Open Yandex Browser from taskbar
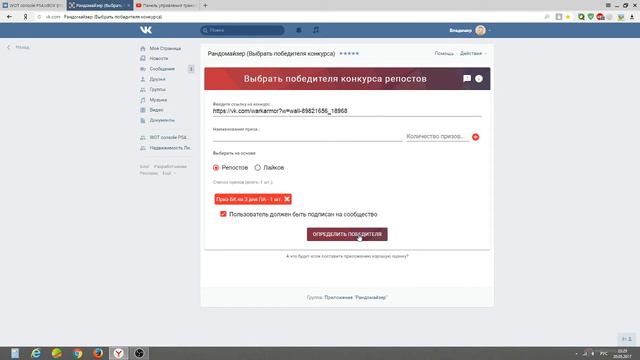 [x=118, y=353]
